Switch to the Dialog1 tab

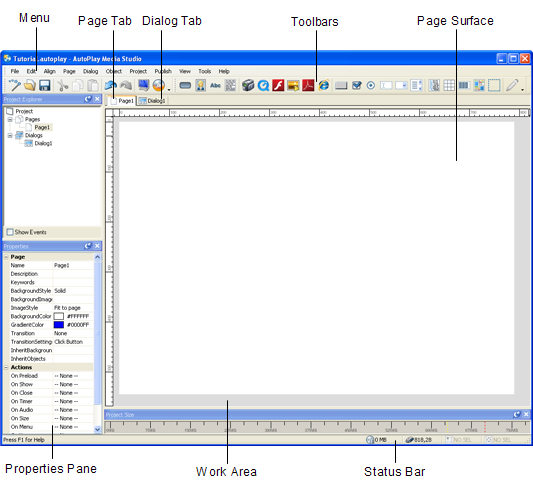coord(152,101)
